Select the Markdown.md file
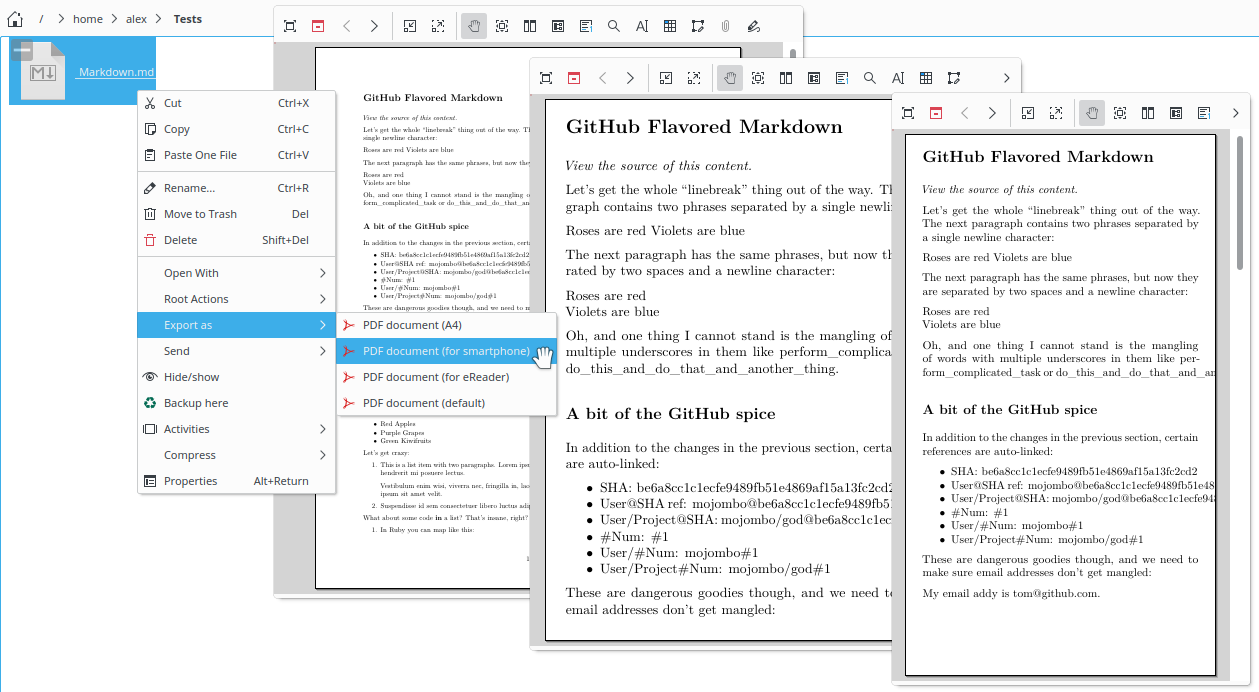Screen dimensions: 1259x692 tap(82, 71)
